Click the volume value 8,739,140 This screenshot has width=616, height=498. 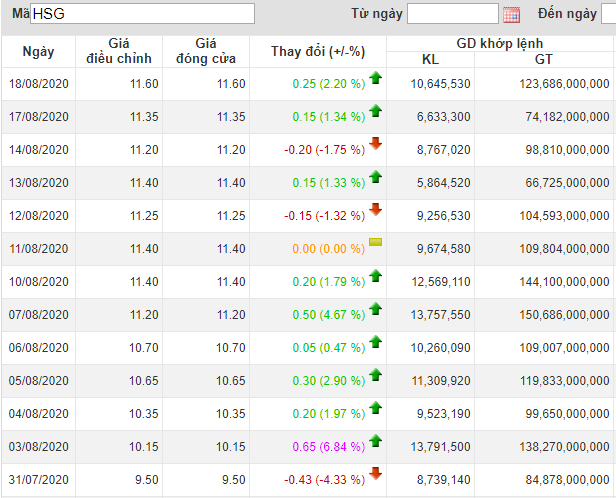tap(444, 480)
